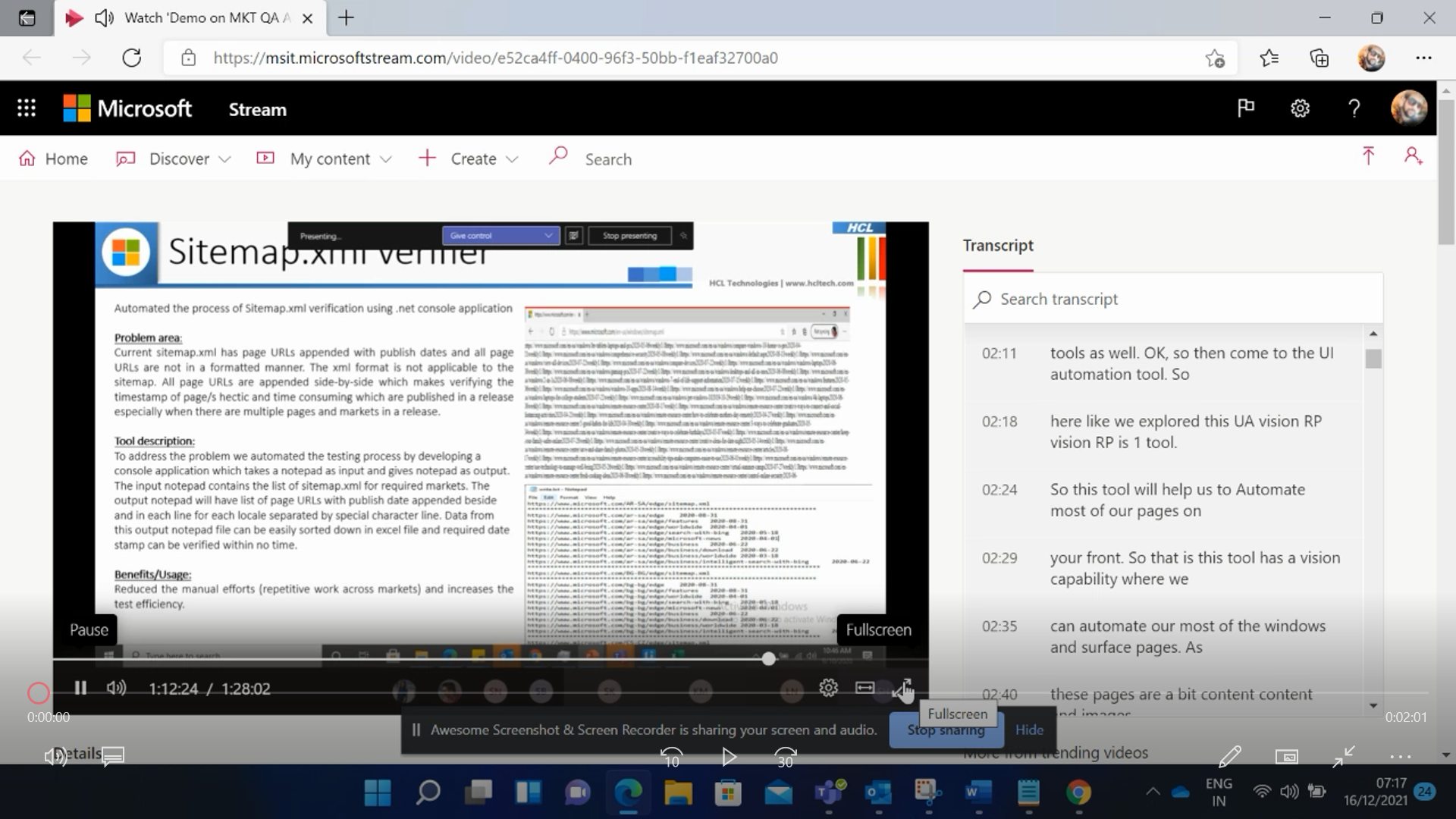Skip back 10 seconds in recorder controls
Screen dimensions: 1456x819
(x=671, y=757)
